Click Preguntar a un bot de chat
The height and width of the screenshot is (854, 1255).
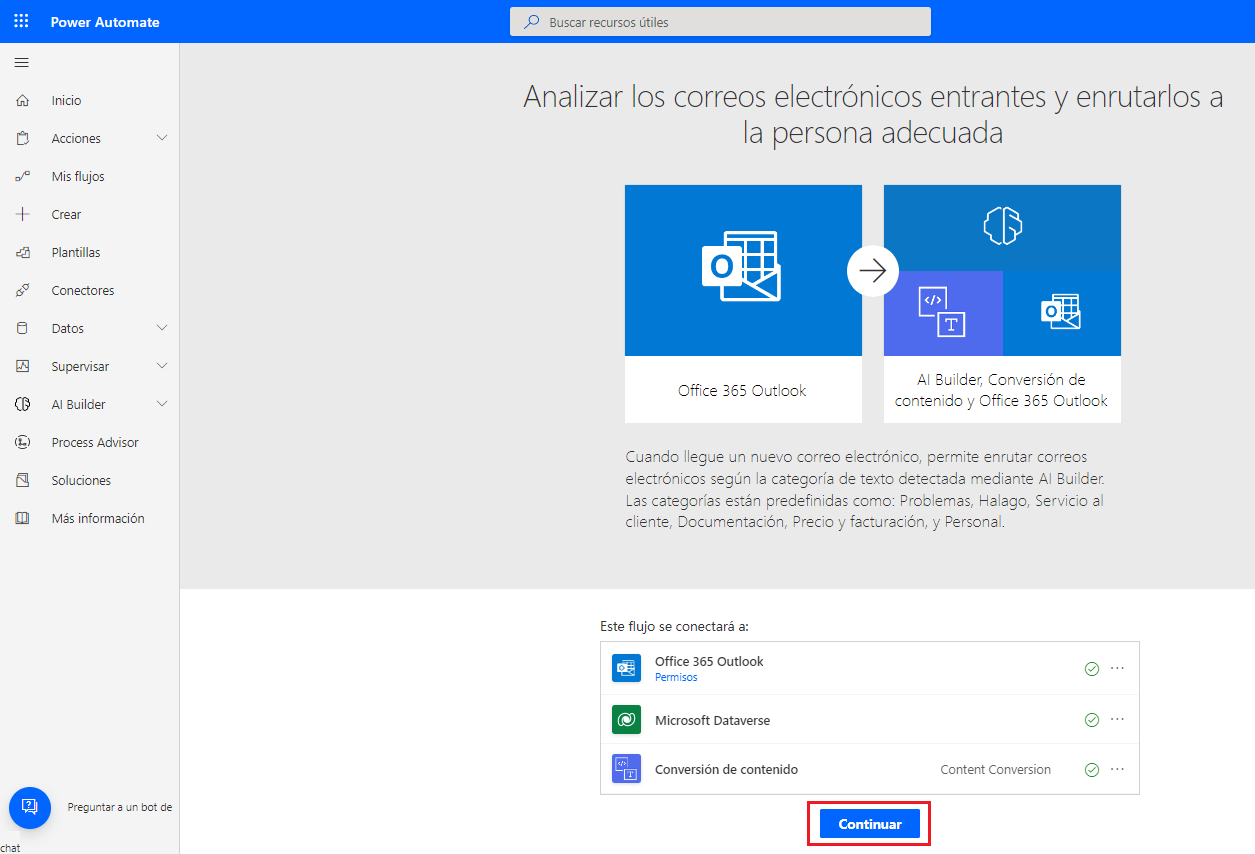pyautogui.click(x=119, y=807)
